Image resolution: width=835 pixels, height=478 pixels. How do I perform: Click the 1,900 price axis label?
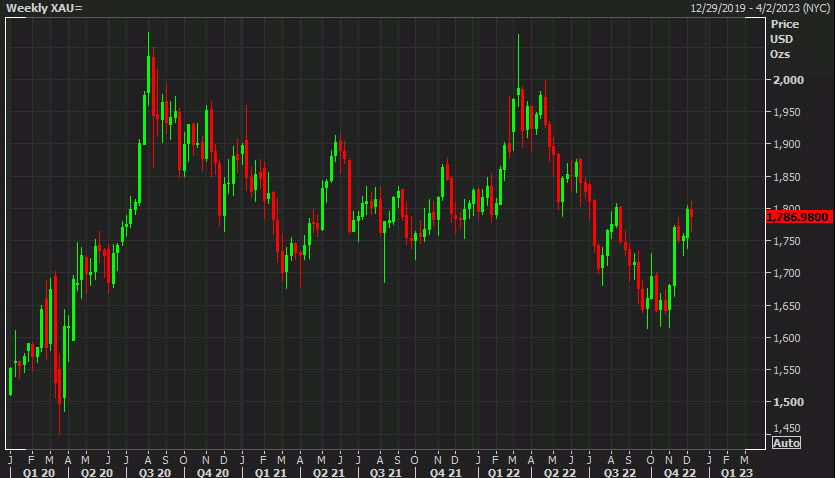pyautogui.click(x=787, y=144)
